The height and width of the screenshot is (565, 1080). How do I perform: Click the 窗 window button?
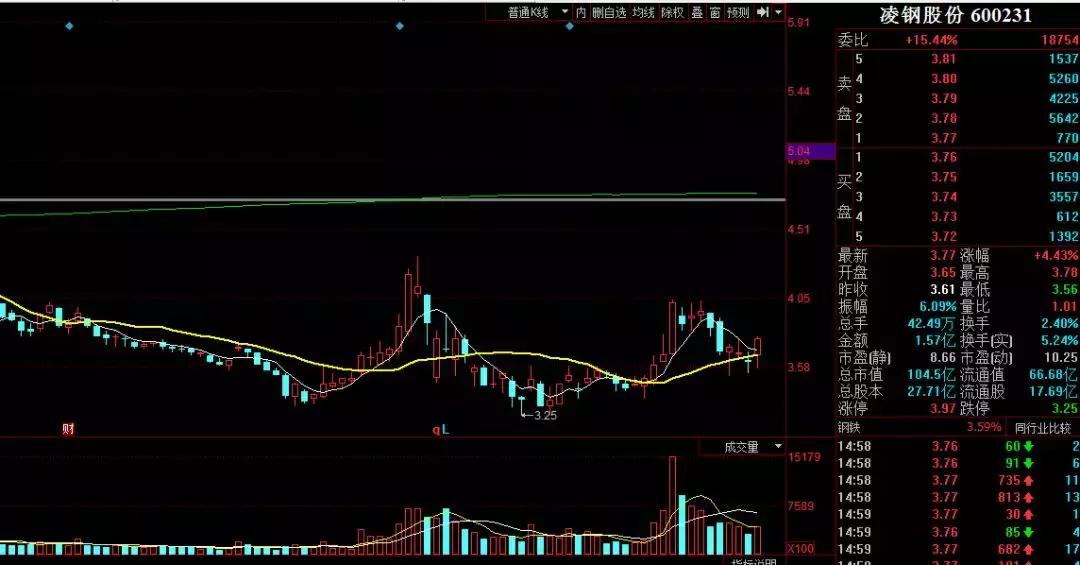pyautogui.click(x=715, y=12)
